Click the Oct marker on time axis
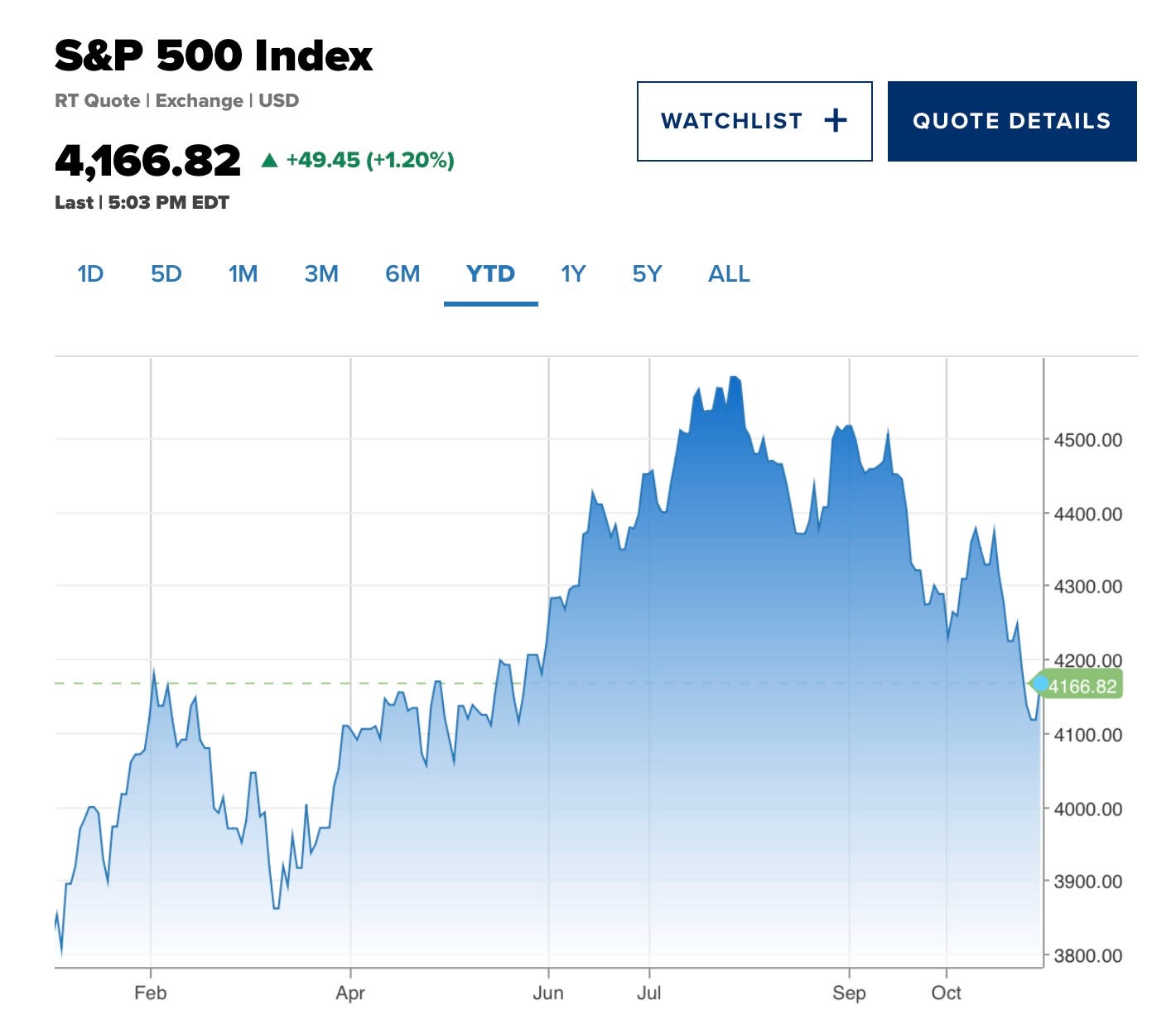The width and height of the screenshot is (1176, 1034). point(946,993)
